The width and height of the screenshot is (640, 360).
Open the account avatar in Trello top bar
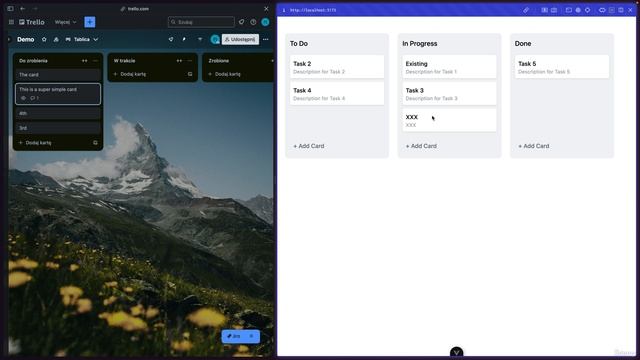point(265,22)
